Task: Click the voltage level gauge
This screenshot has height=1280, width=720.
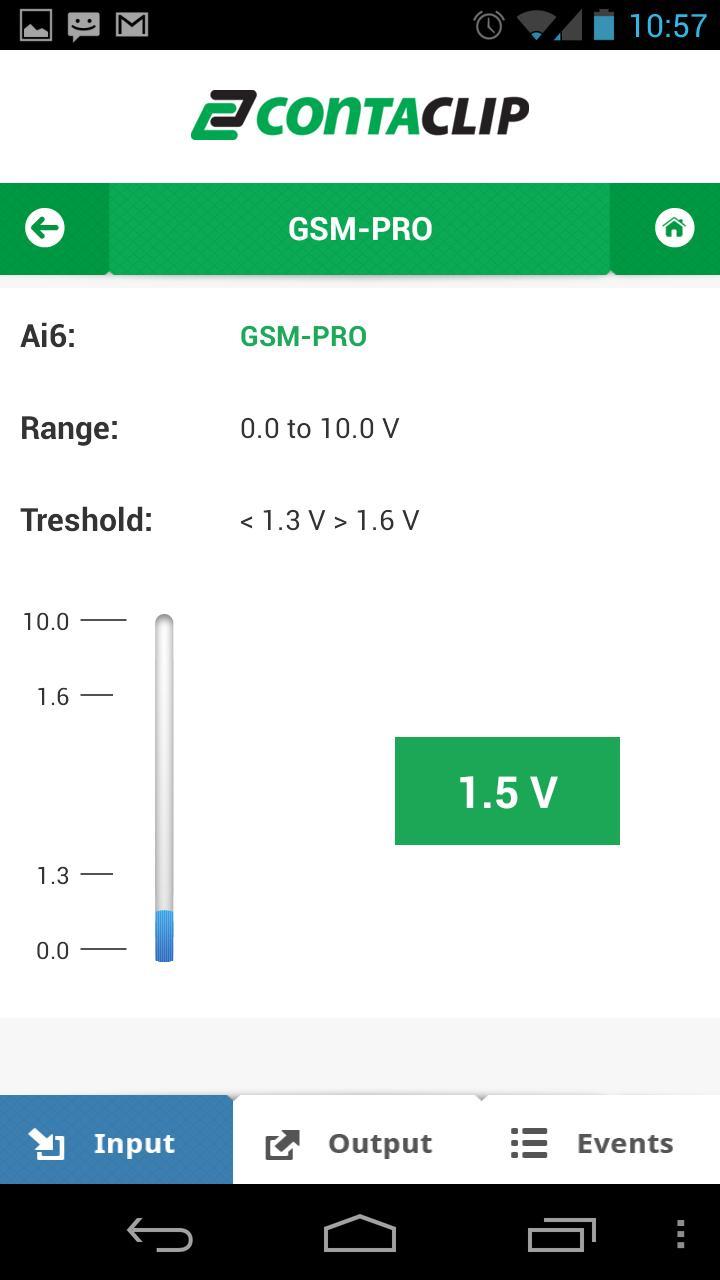Action: click(x=163, y=785)
